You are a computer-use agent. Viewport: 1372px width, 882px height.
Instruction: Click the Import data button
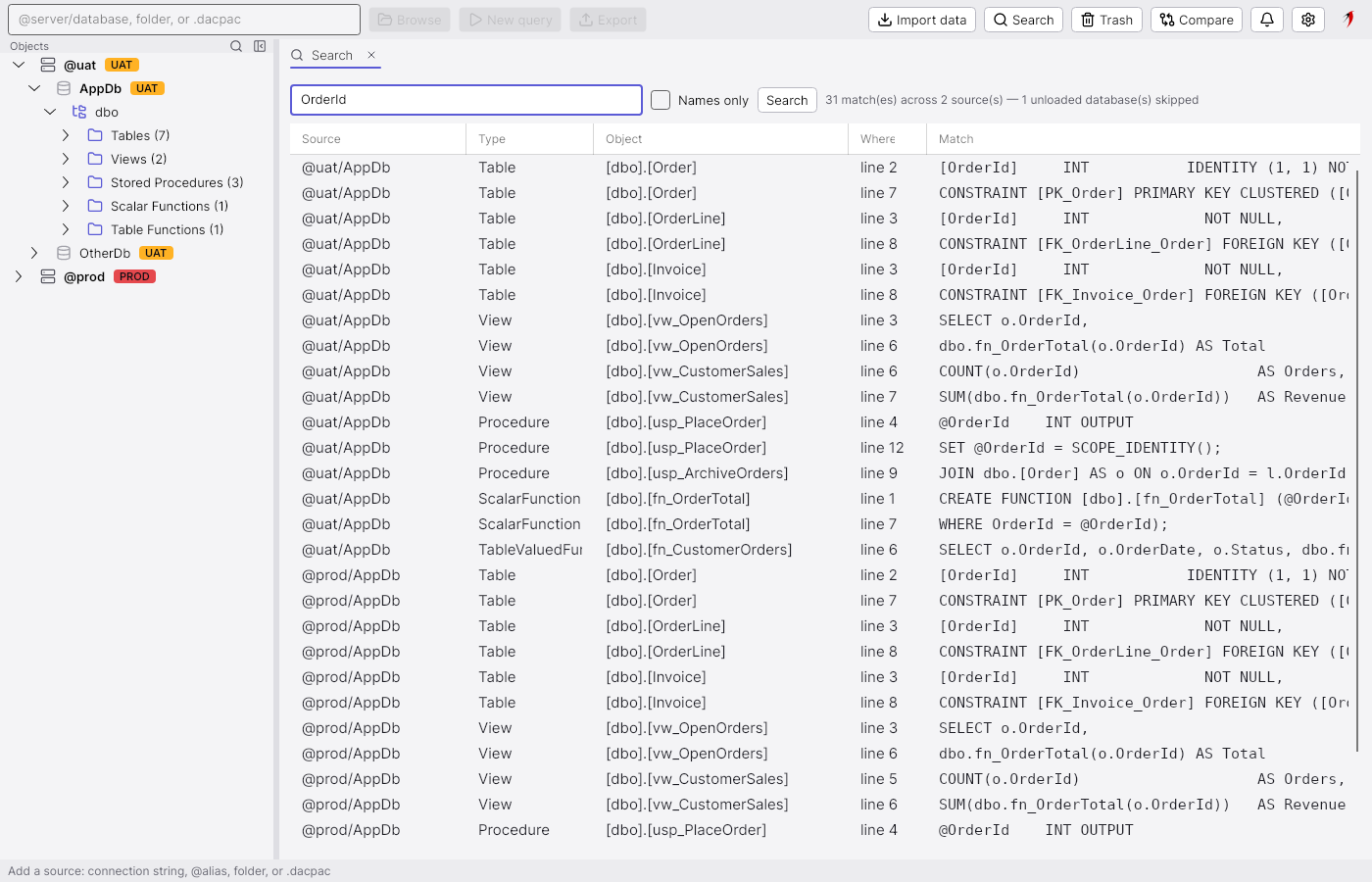pos(922,20)
